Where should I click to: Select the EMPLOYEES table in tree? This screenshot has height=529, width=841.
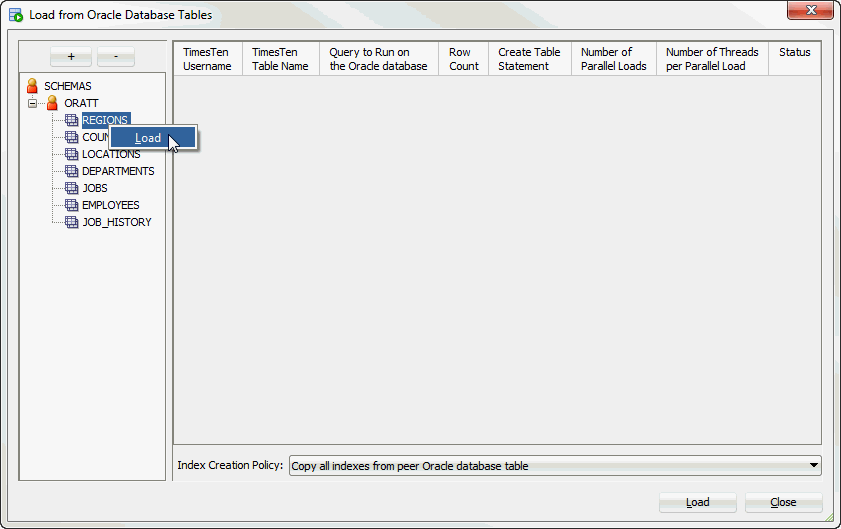tap(110, 205)
